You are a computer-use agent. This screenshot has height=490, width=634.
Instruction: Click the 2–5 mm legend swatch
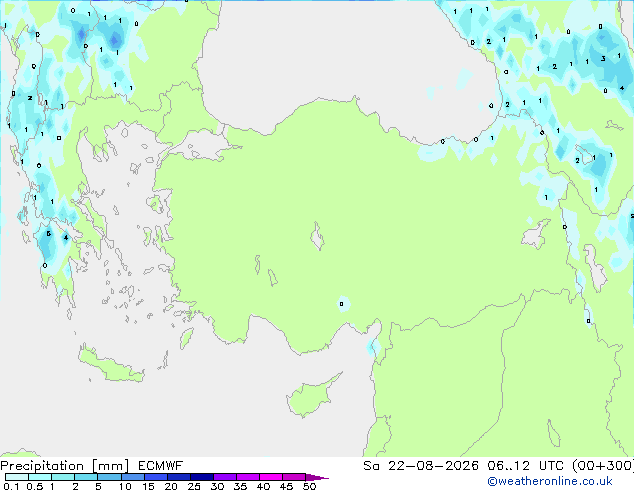[x=86, y=477]
